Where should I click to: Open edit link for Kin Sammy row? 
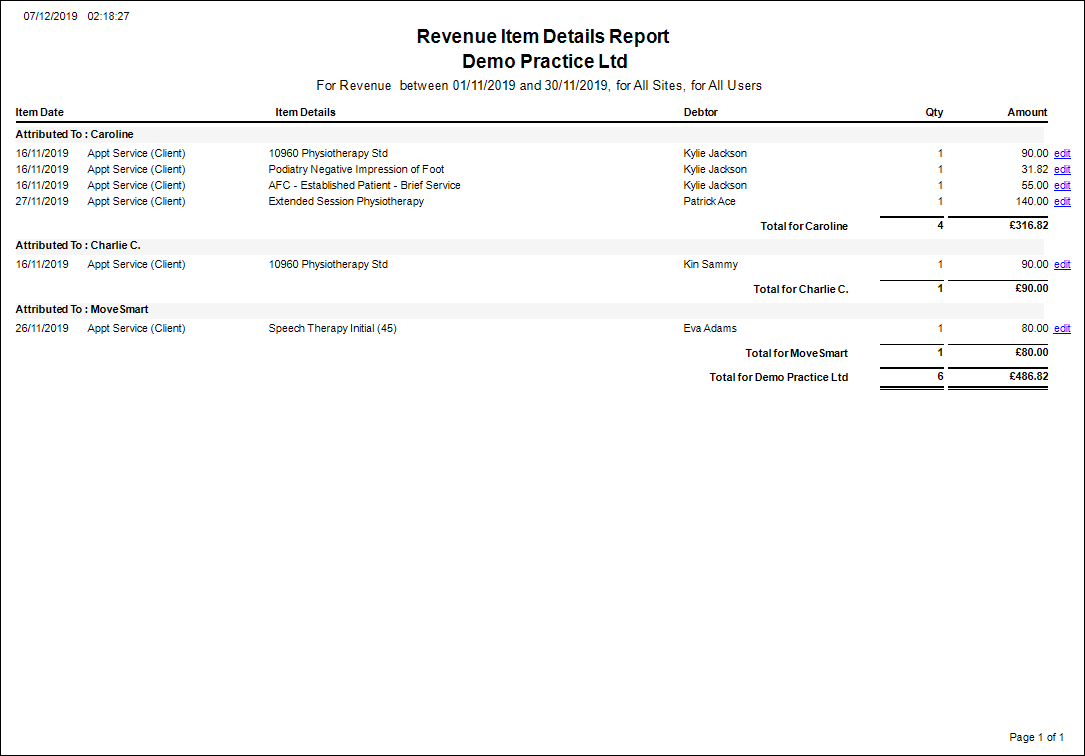click(1062, 264)
